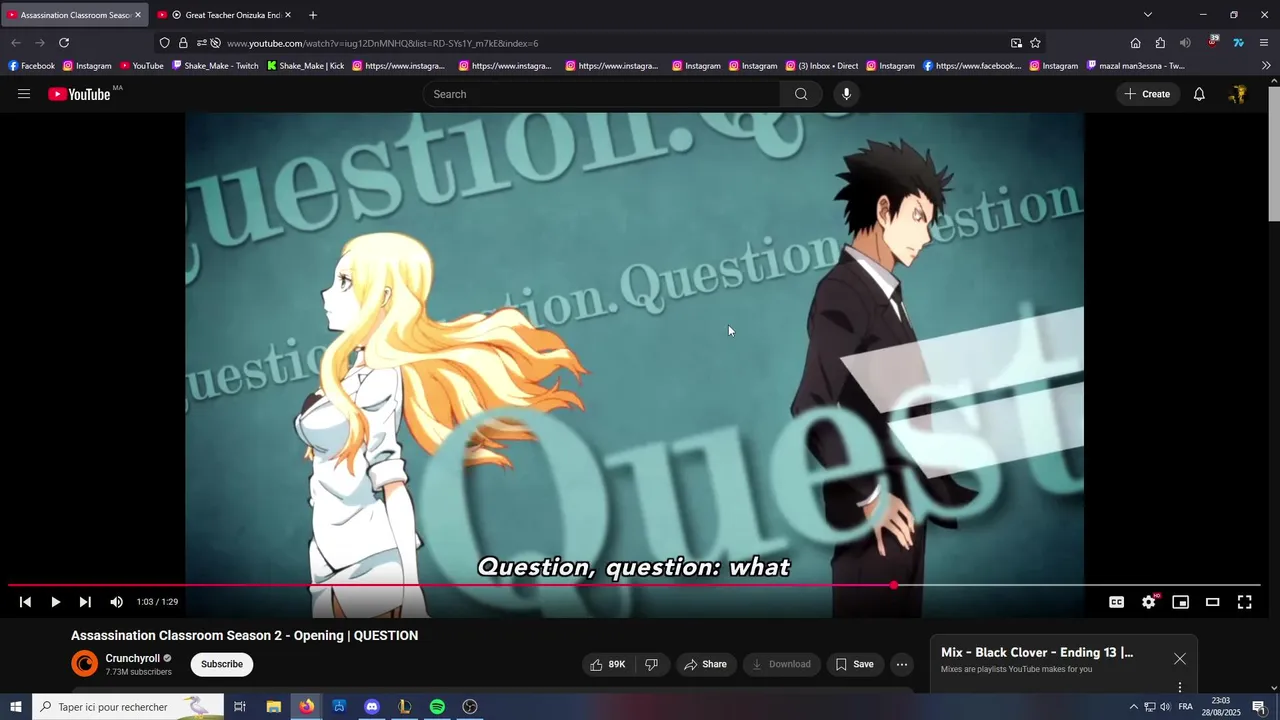This screenshot has height=720, width=1280.
Task: Close the Great Teacher Onizuka tab
Action: (x=288, y=15)
